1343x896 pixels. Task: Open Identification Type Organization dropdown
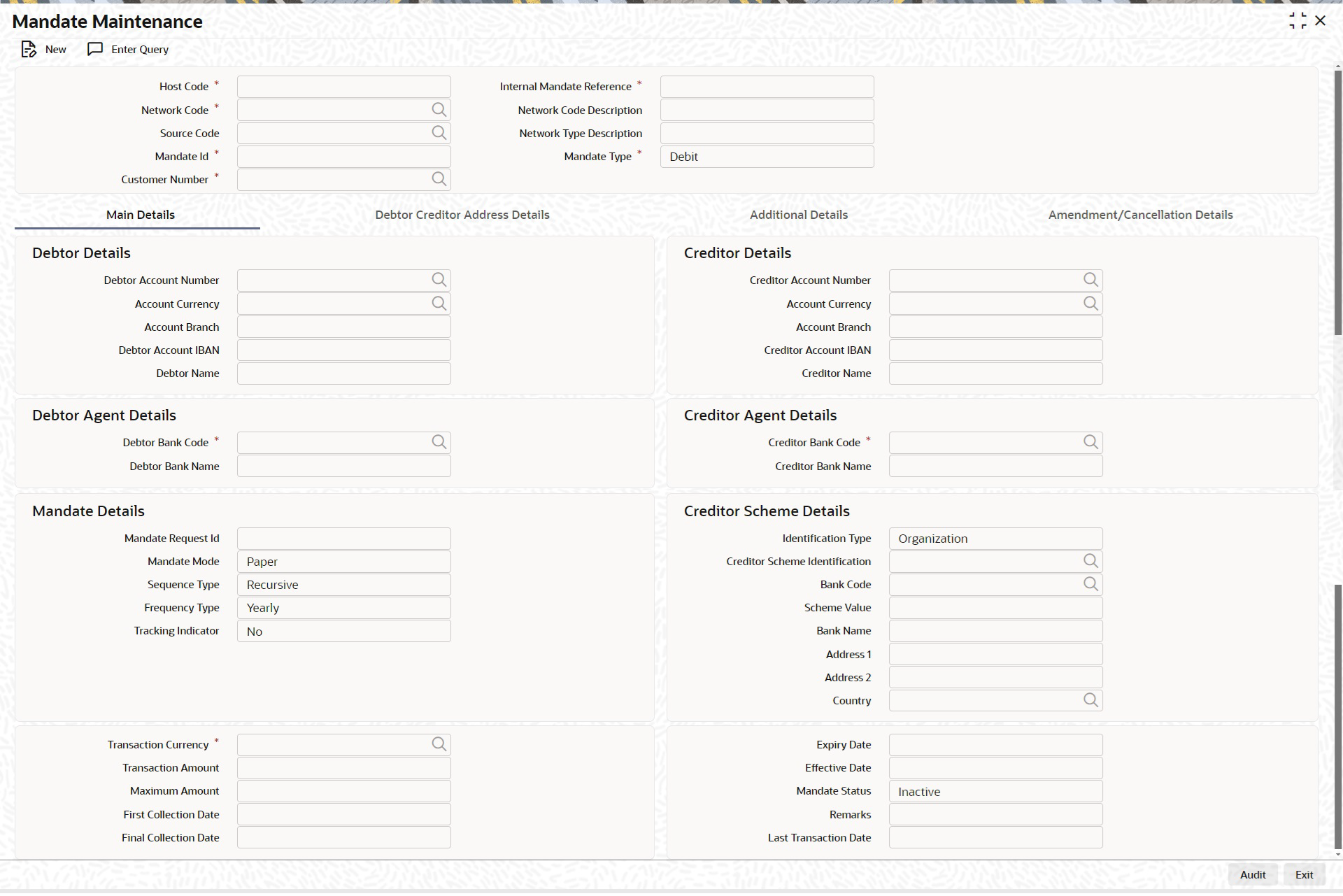tap(995, 539)
